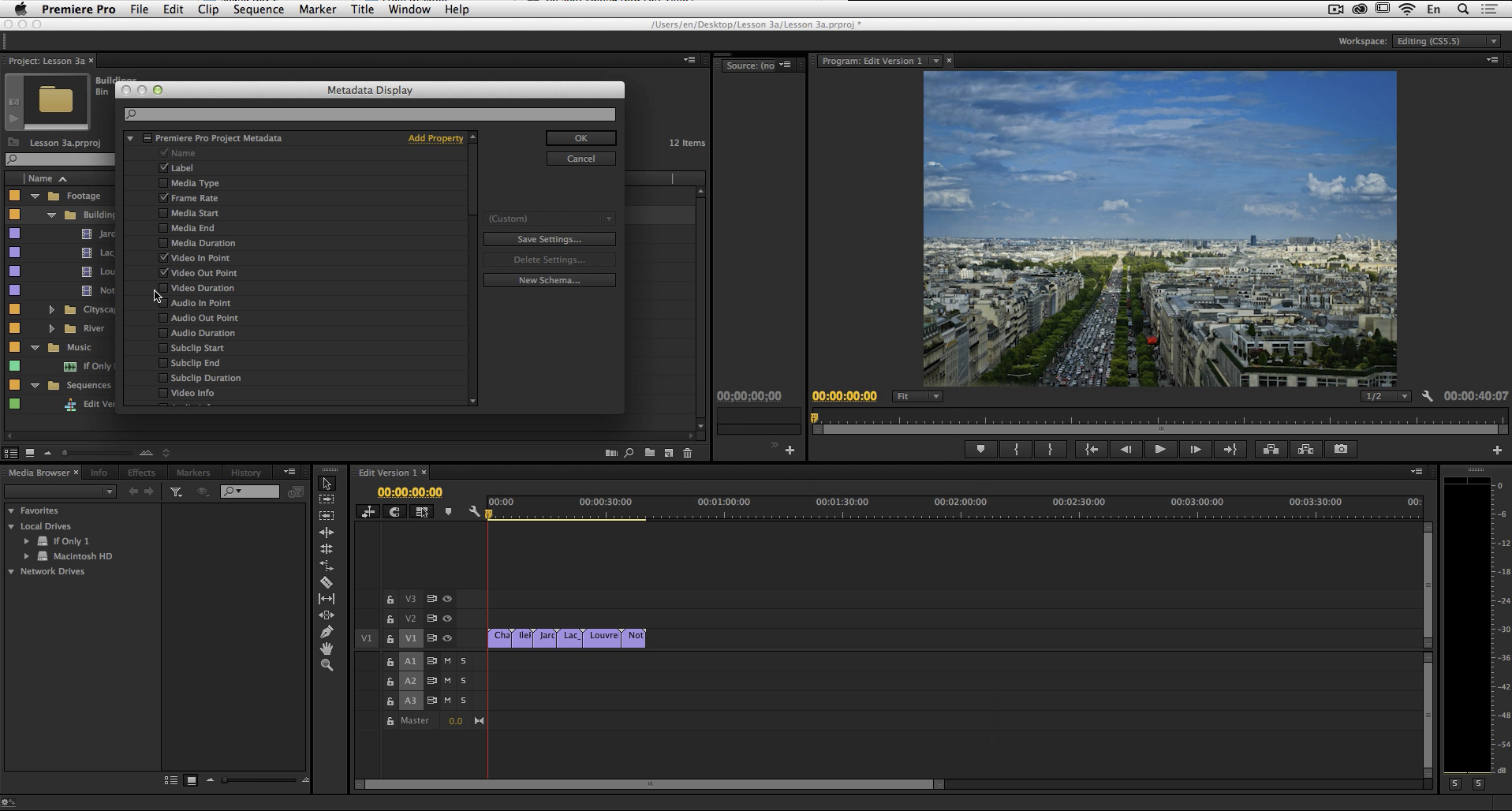Open Program monitor settings wrench
Viewport: 1512px width, 811px height.
[x=1427, y=396]
